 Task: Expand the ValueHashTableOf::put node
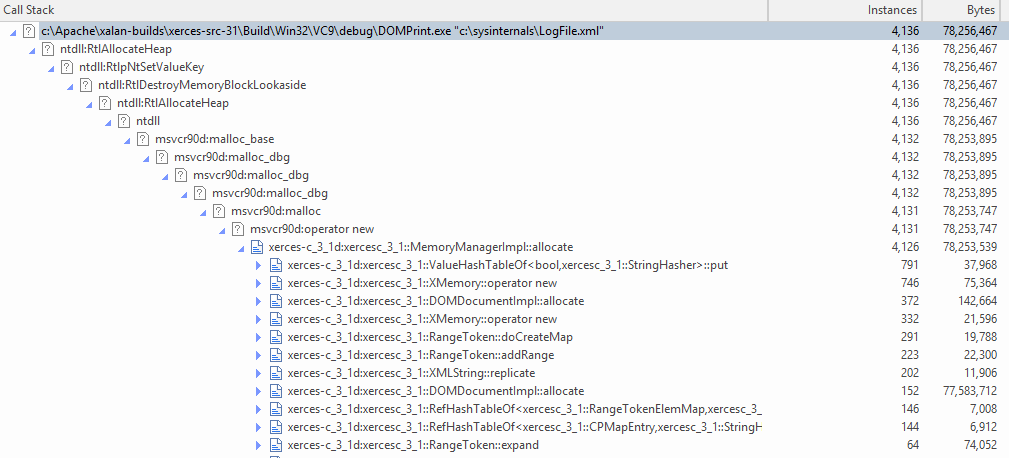click(x=258, y=265)
